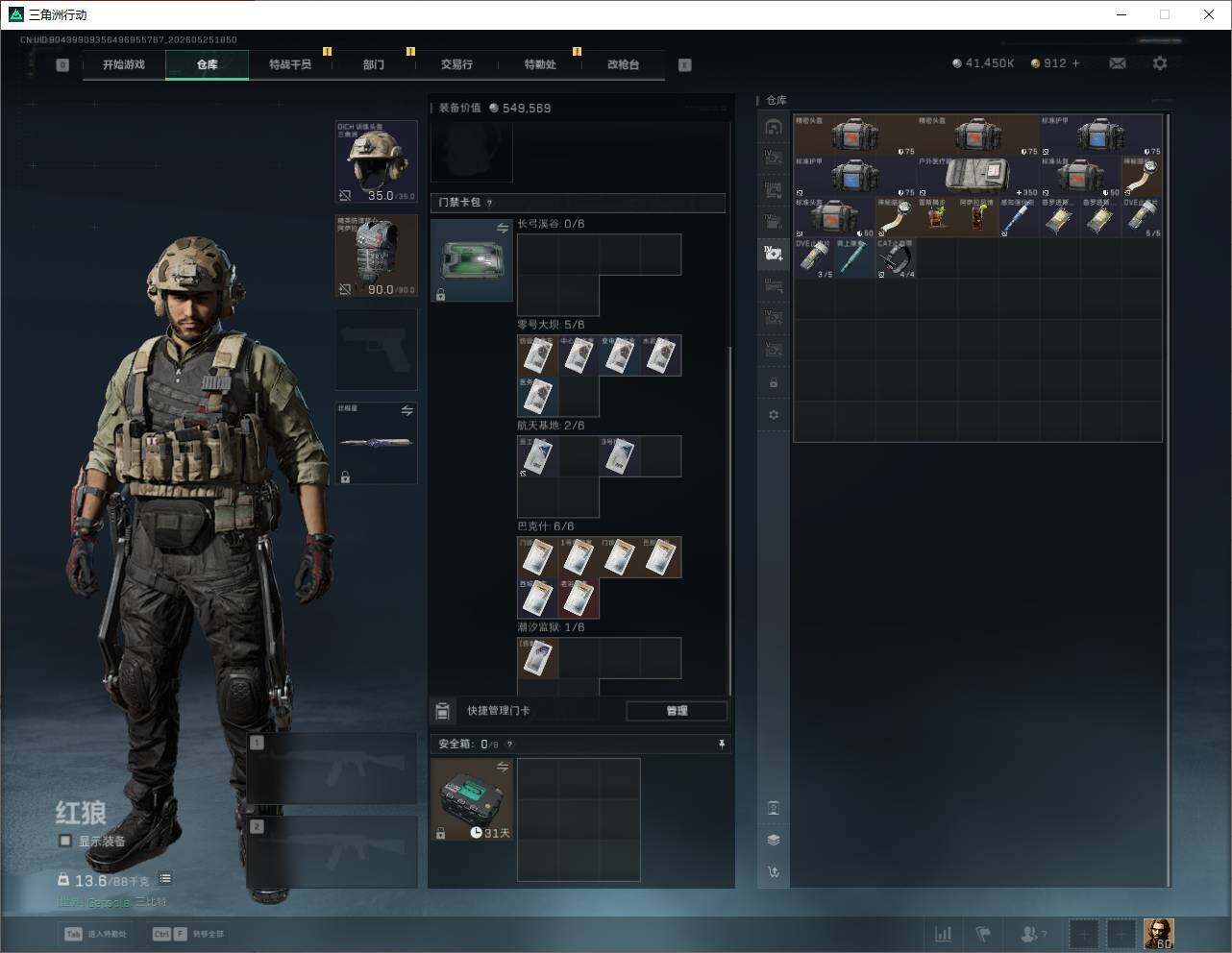Click the Ctrl F 转移全部 shortcut
Viewport: 1232px width, 953px height.
coord(188,934)
